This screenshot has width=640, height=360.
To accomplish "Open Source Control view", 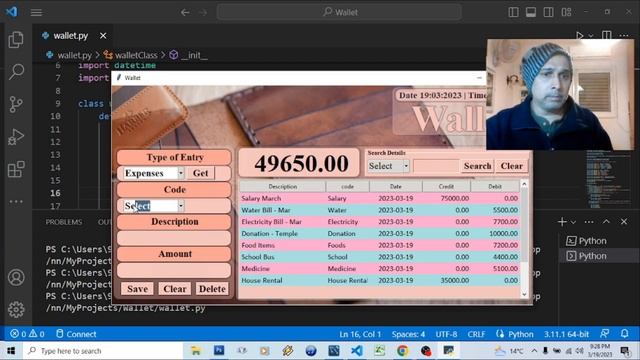I will pos(16,104).
